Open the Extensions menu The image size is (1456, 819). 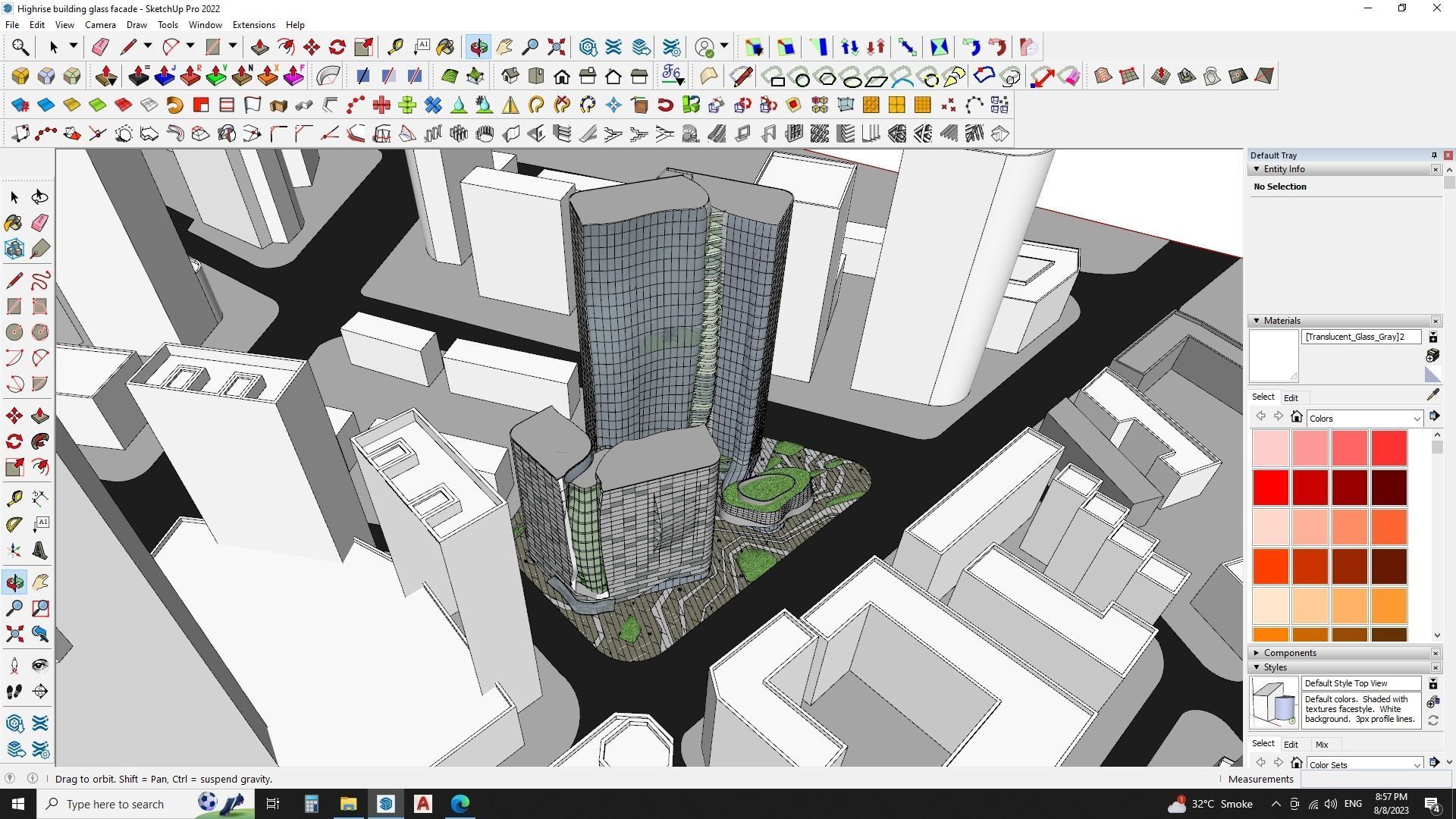click(x=253, y=24)
